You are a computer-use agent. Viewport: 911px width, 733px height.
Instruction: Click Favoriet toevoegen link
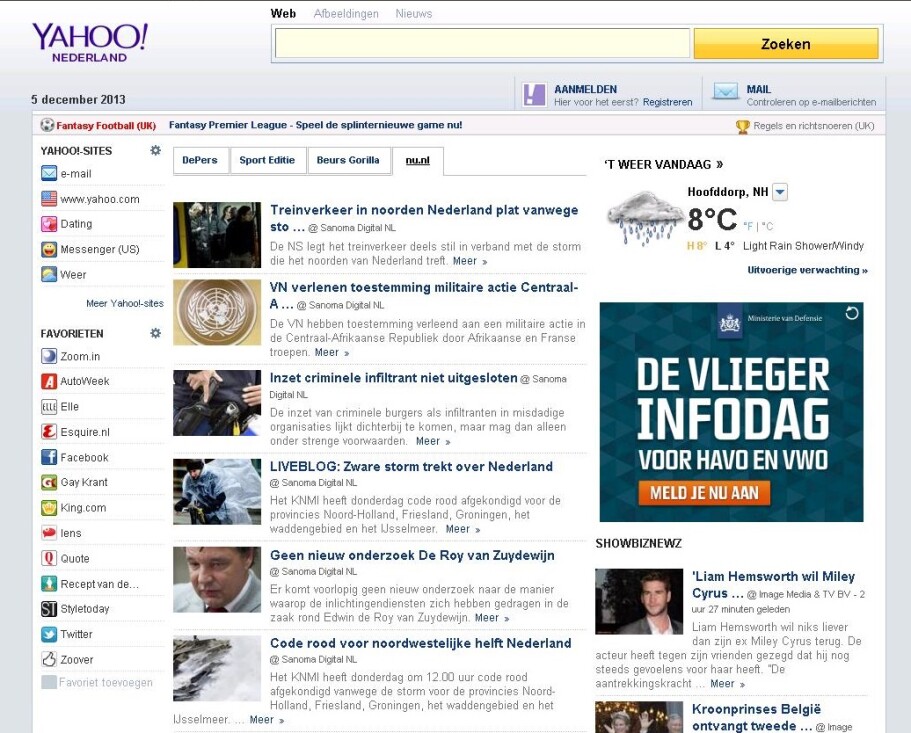click(106, 682)
